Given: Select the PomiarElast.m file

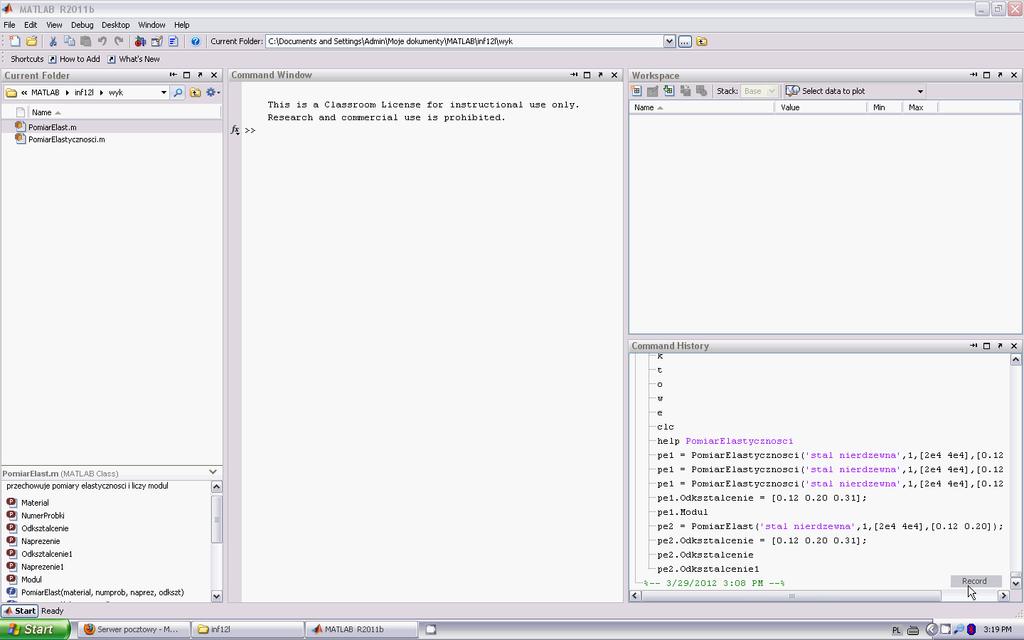Looking at the screenshot, I should pos(52,127).
